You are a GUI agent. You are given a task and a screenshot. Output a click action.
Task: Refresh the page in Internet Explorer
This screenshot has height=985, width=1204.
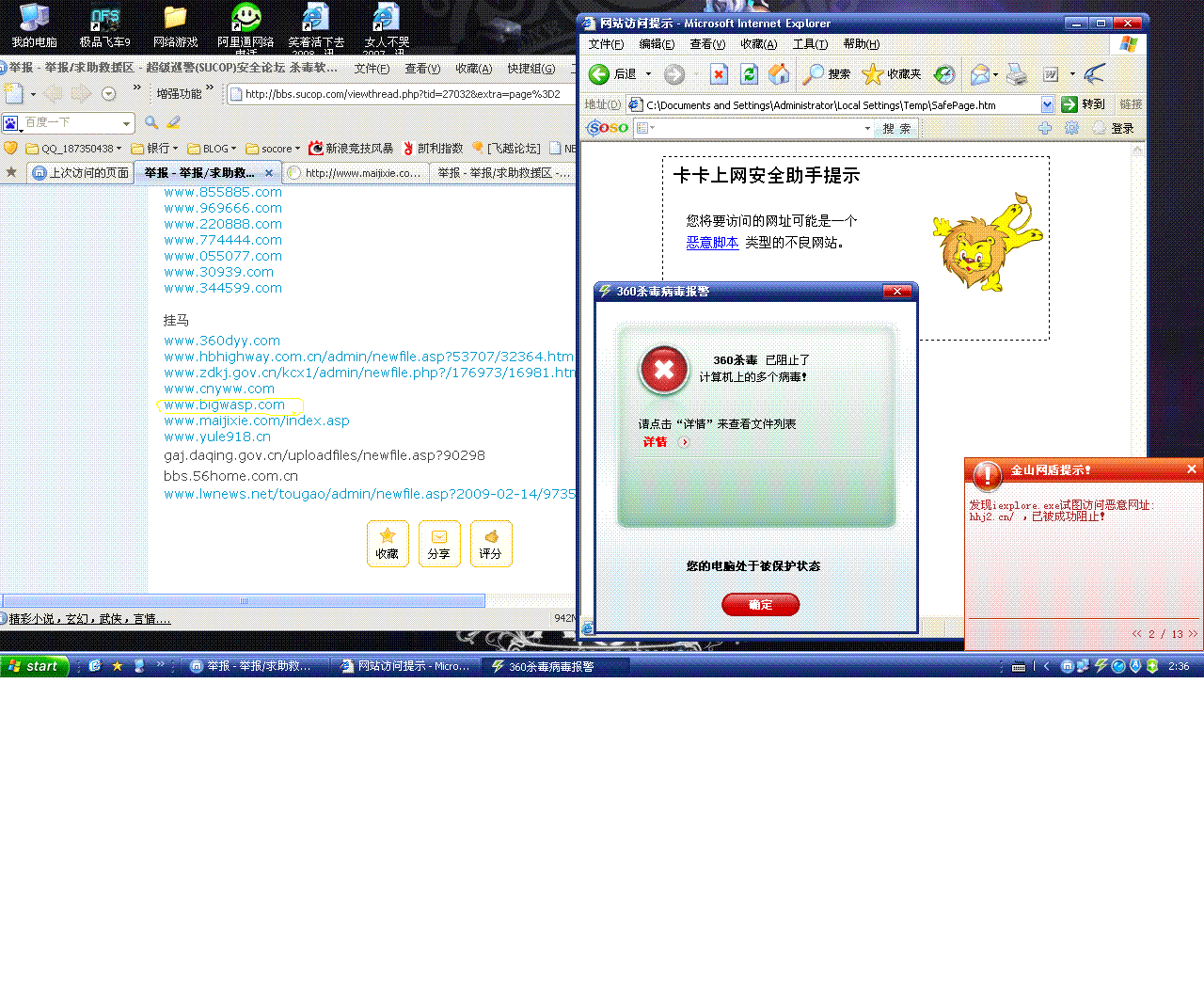(749, 74)
